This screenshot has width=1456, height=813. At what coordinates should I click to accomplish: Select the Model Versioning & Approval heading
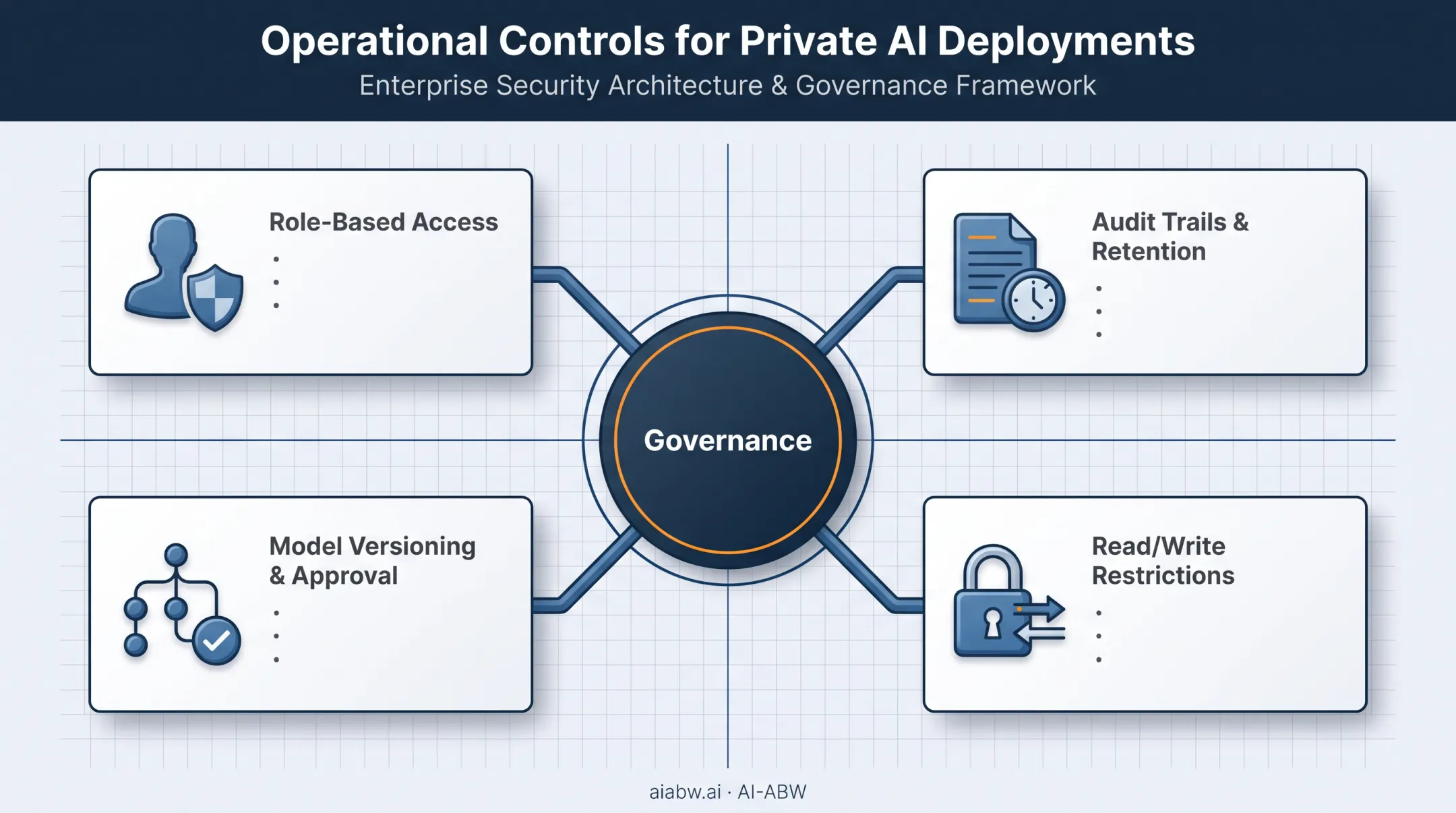372,561
